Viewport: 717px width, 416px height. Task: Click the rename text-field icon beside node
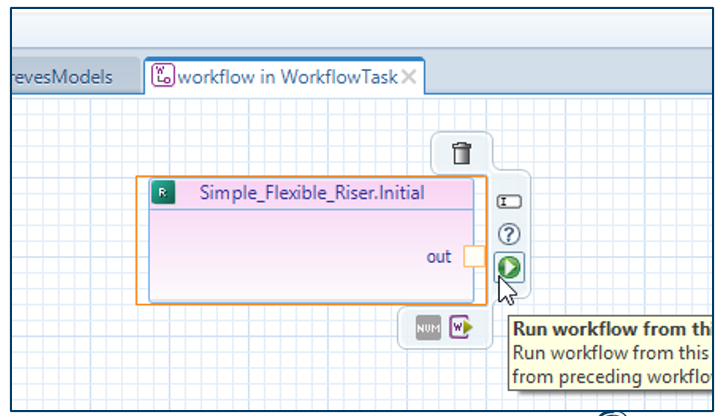coord(509,202)
